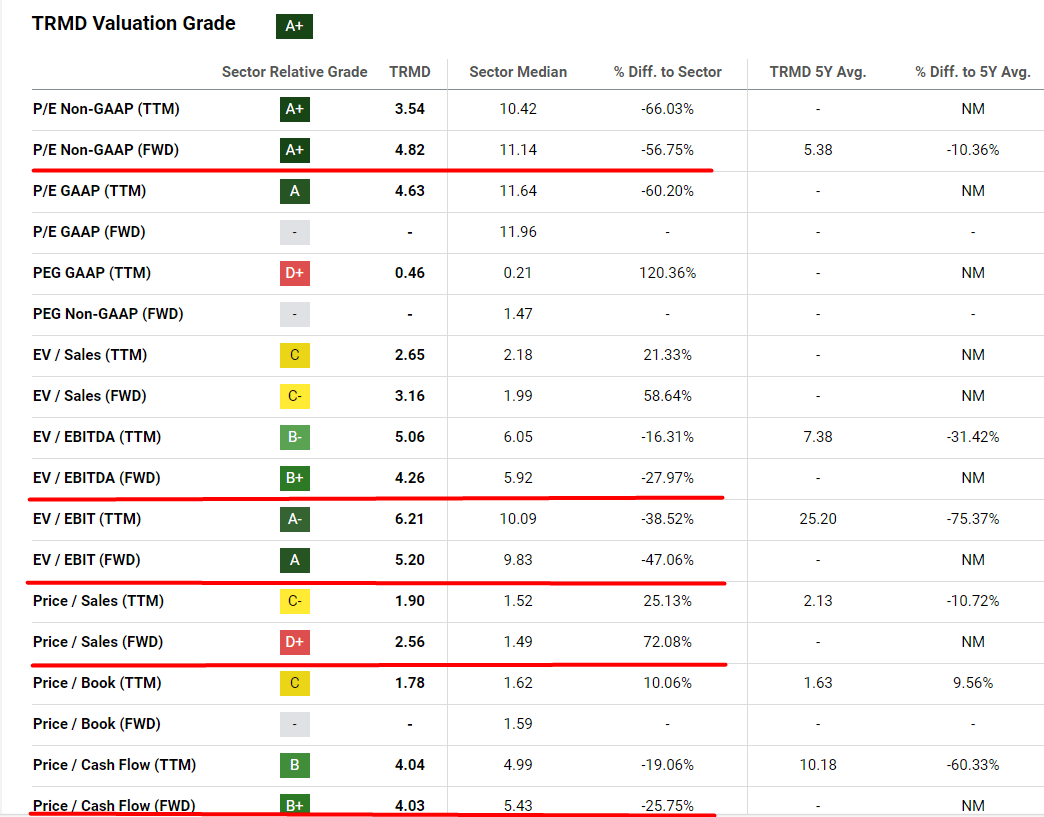Click the % Diff. to Sector column header
The height and width of the screenshot is (817, 1044).
[x=666, y=72]
